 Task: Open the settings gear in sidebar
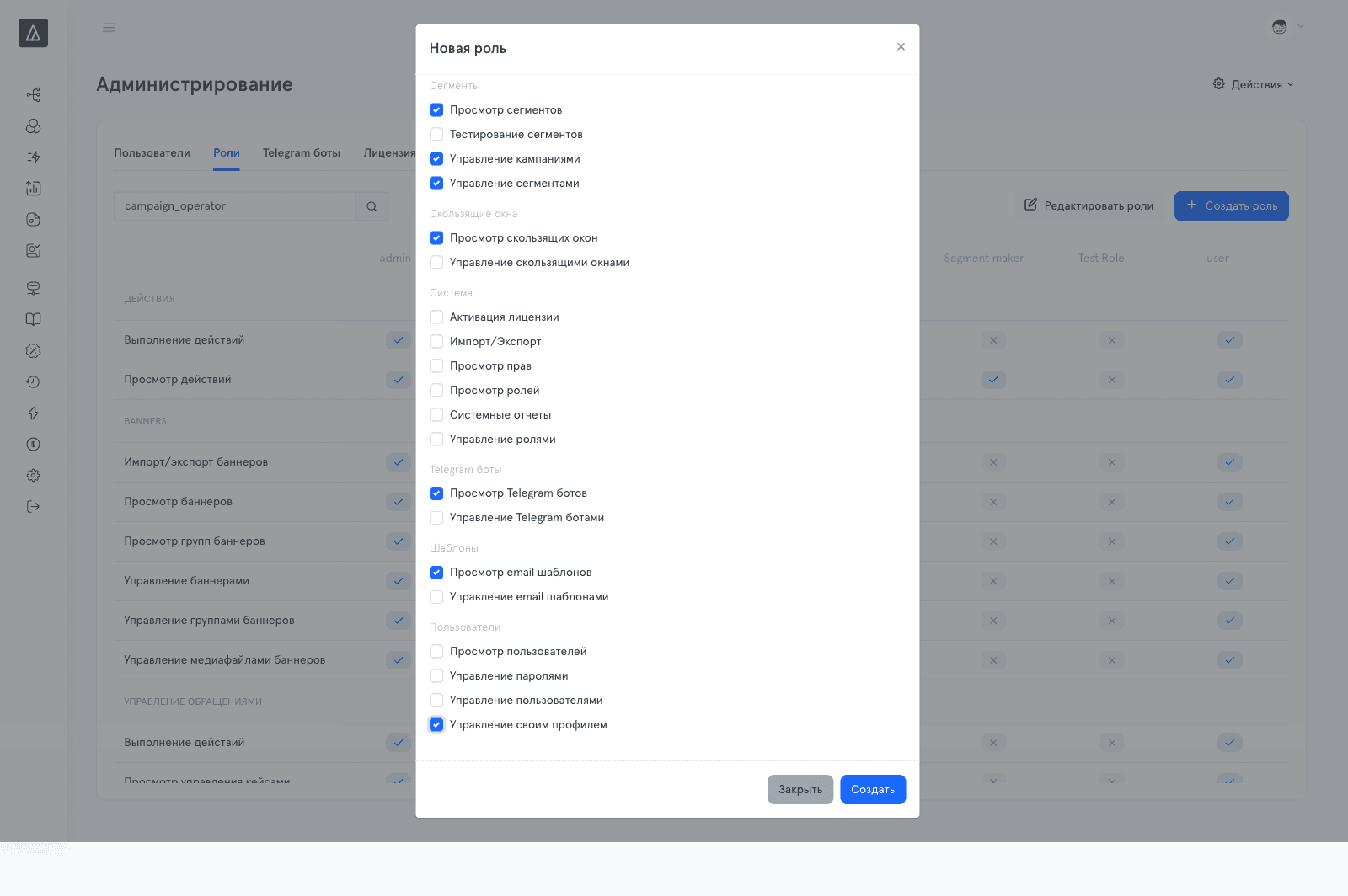[33, 476]
